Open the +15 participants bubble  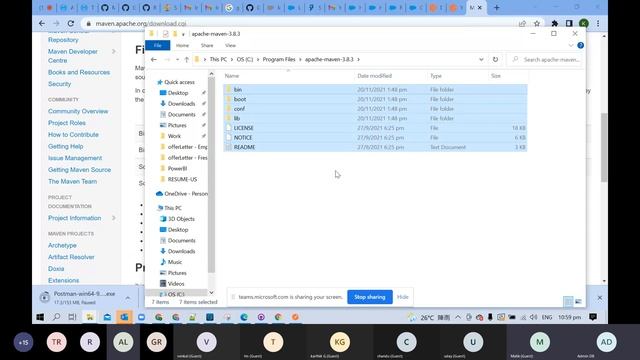23,342
